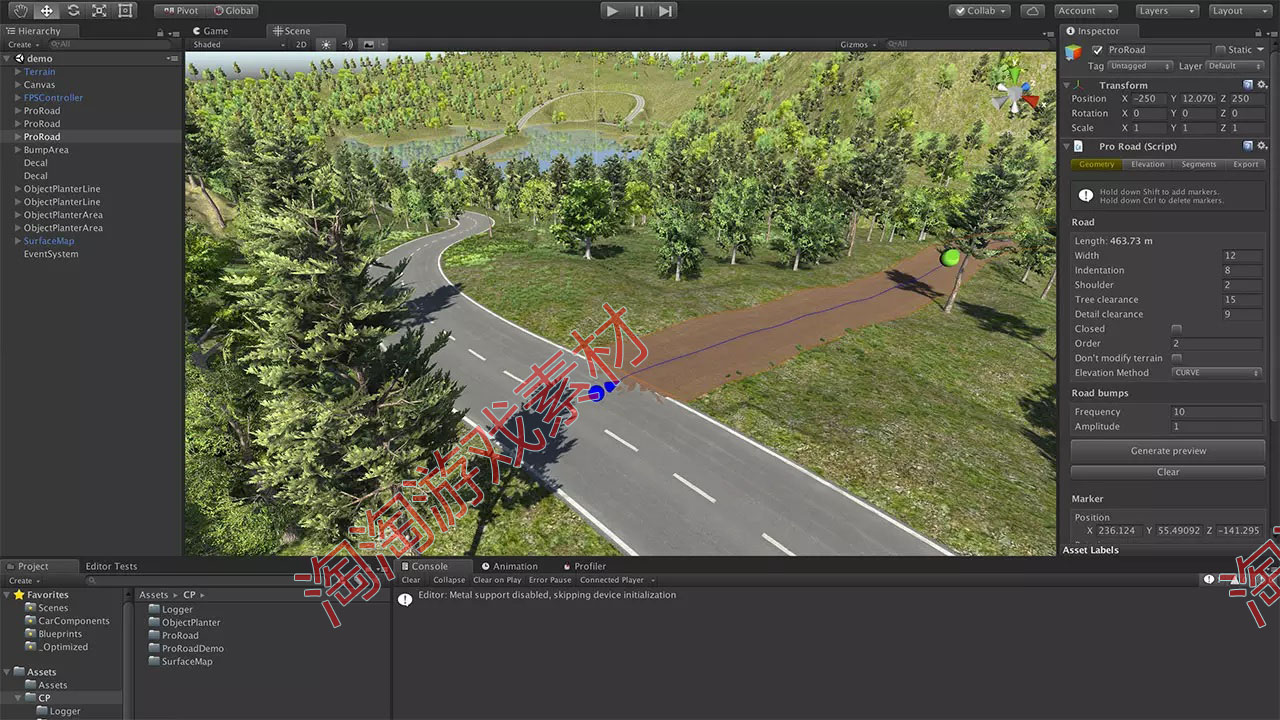This screenshot has width=1280, height=720.
Task: Expand the Terrain hierarchy item
Action: (18, 72)
